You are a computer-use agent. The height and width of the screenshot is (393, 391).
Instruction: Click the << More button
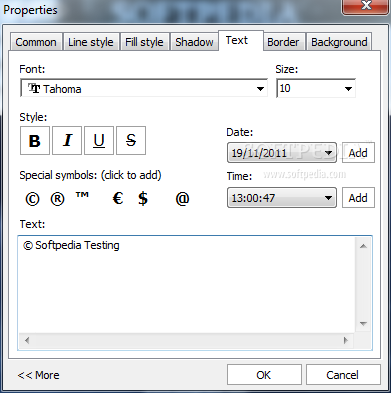[x=39, y=375]
